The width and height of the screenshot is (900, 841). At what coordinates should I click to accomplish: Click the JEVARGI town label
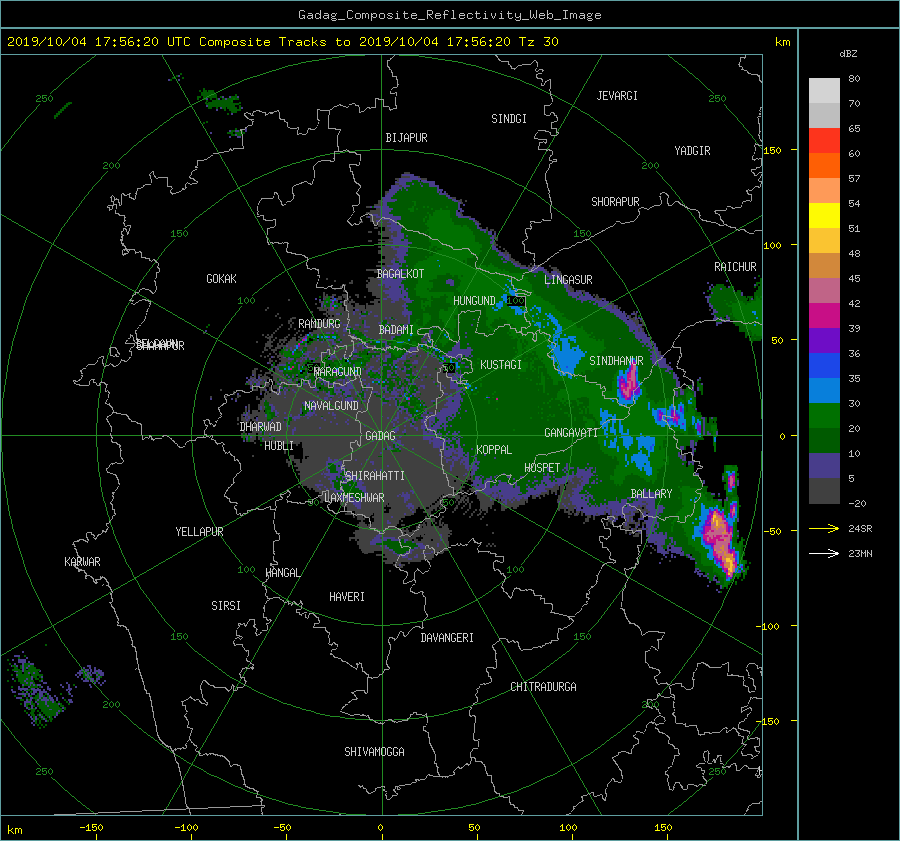click(x=617, y=96)
